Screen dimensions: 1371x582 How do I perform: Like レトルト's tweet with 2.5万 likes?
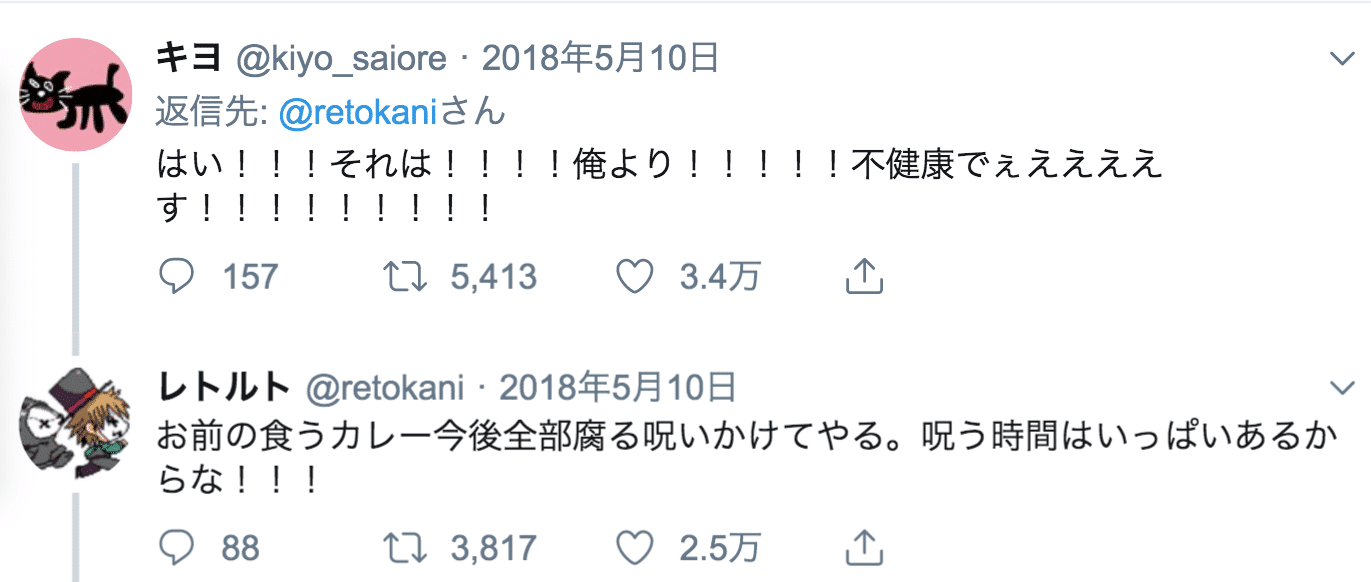634,547
